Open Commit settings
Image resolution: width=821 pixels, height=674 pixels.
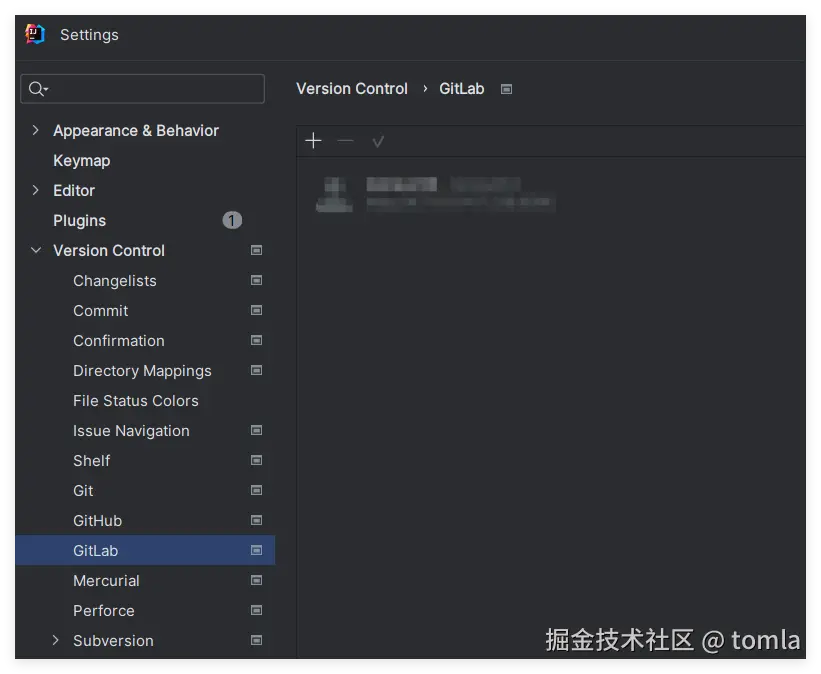click(x=101, y=311)
